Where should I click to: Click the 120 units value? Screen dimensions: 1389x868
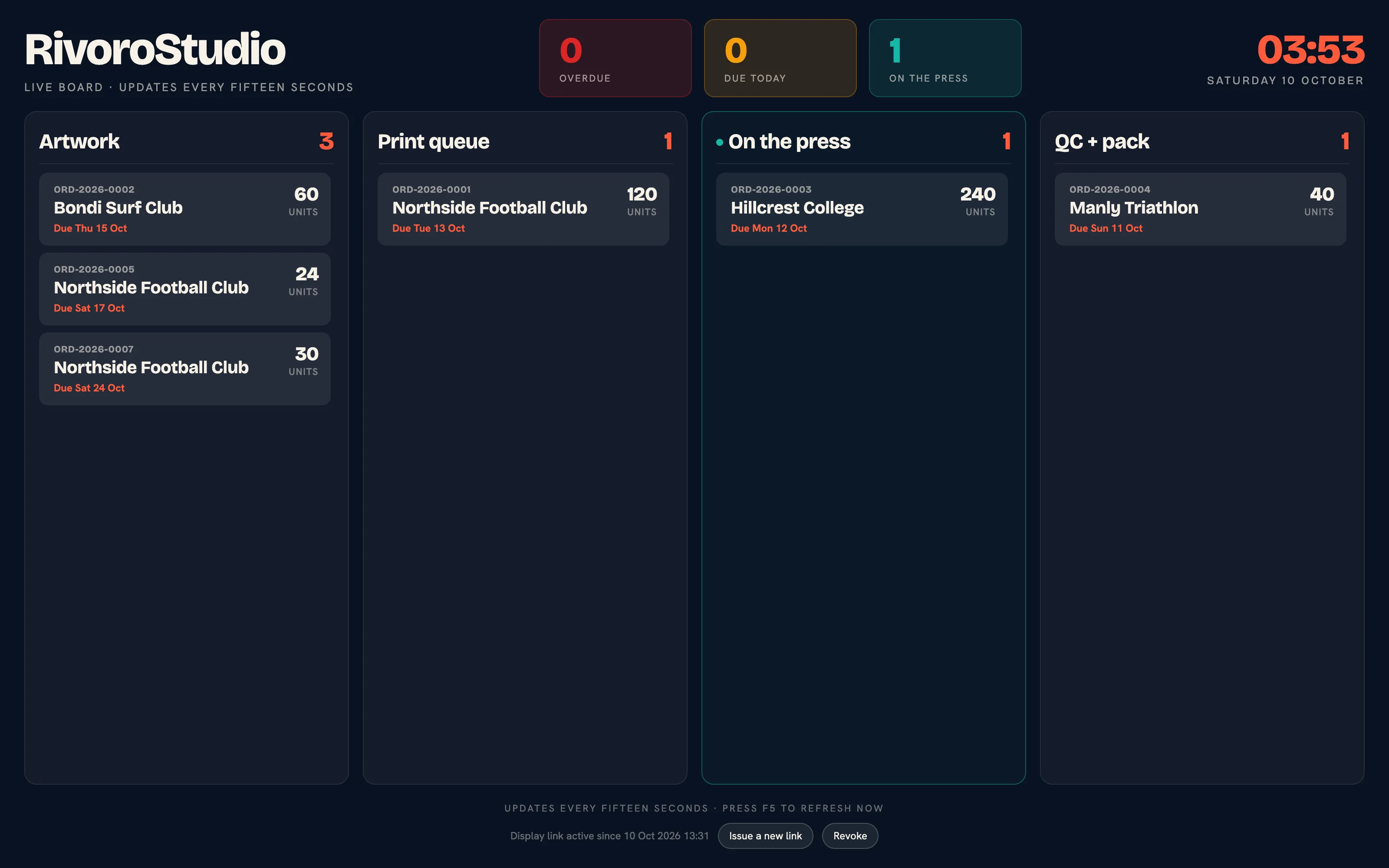point(641,194)
